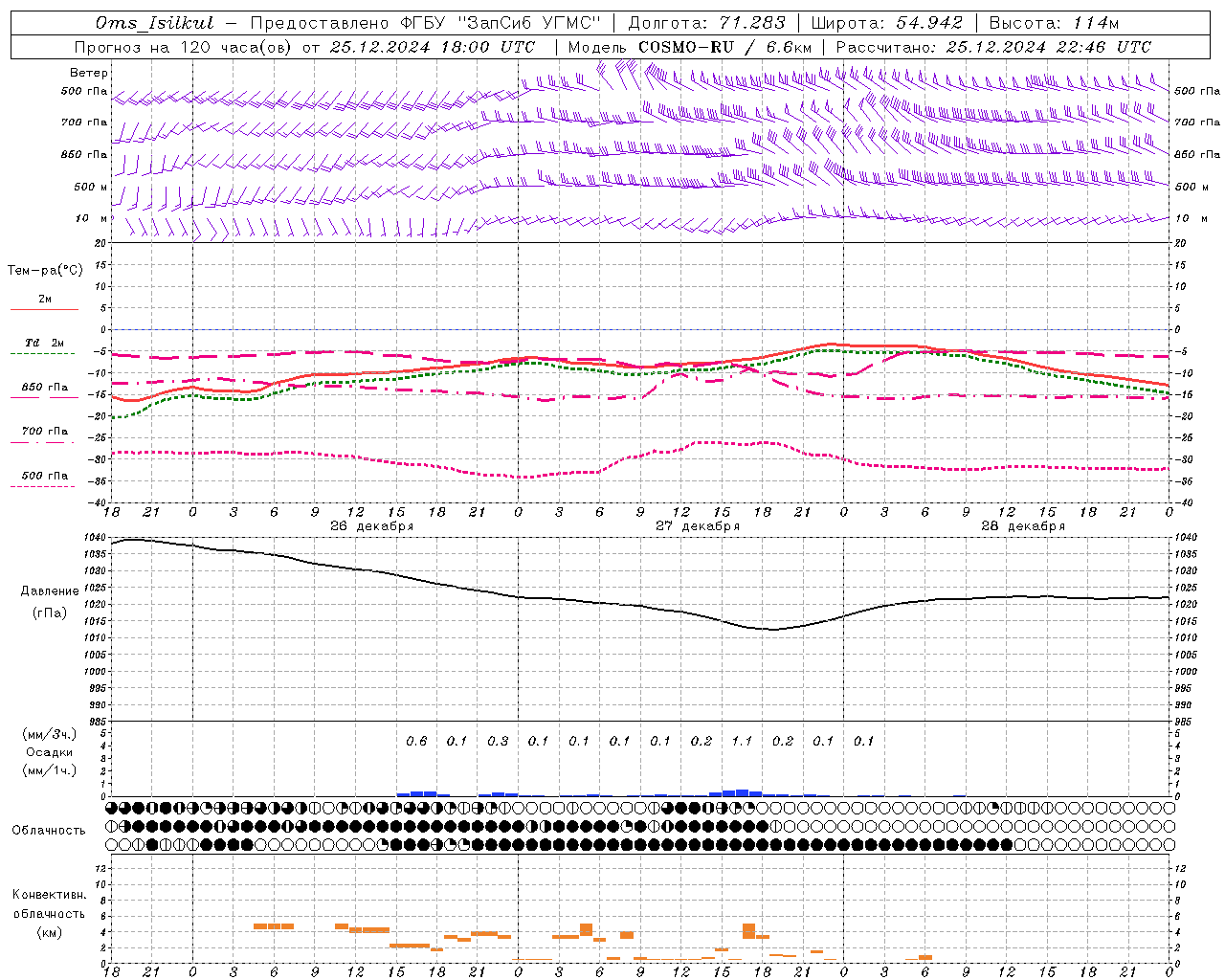Screen dimensions: 1225x980
Task: Click the 'Прогноз на 120 часа(ов)' forecast text
Action: coord(184,47)
